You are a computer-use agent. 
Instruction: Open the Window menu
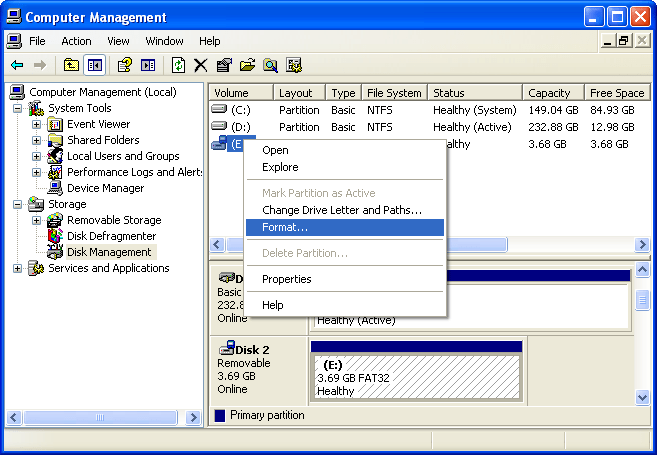point(164,41)
